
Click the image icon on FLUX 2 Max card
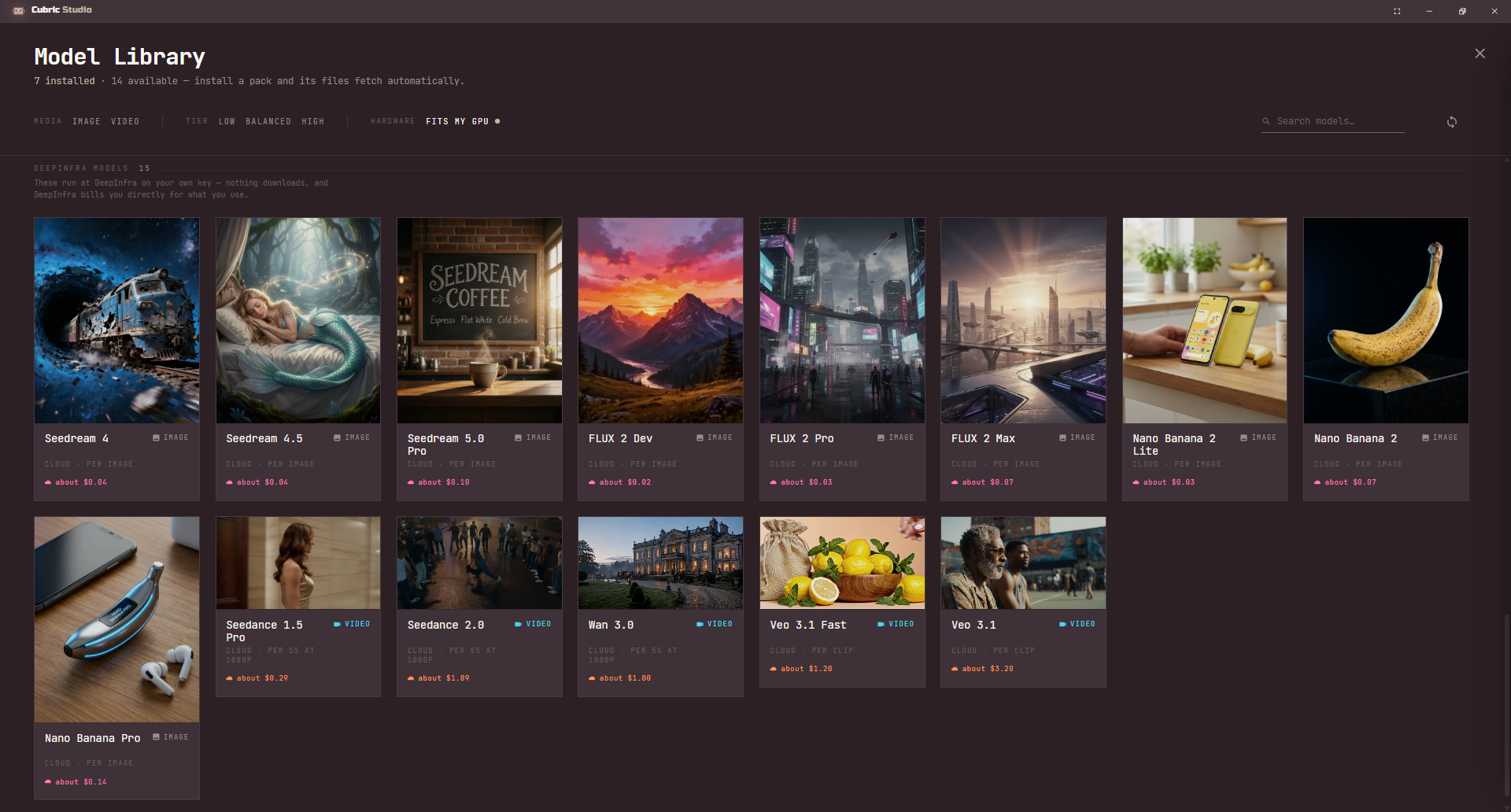[x=1062, y=437]
